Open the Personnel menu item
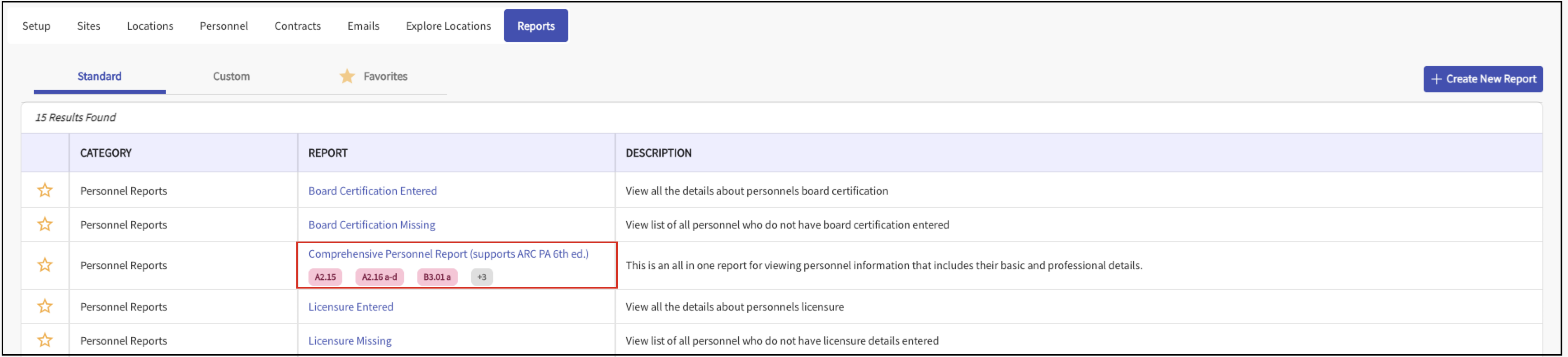Viewport: 1568px width, 357px height. pyautogui.click(x=224, y=26)
